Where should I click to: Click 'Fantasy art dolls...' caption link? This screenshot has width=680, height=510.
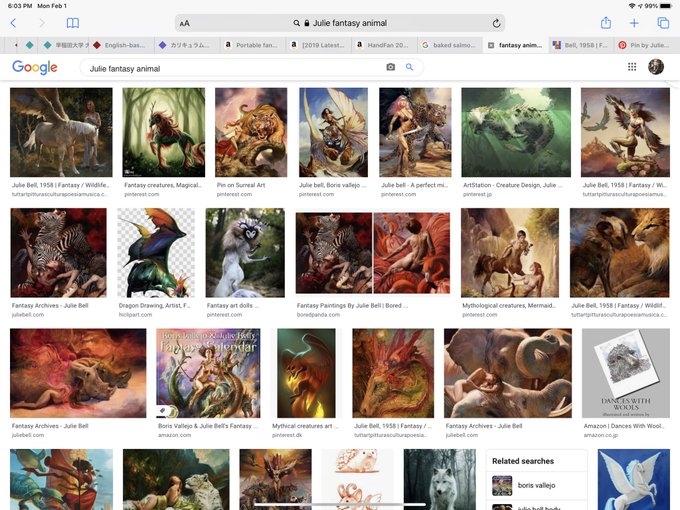233,306
